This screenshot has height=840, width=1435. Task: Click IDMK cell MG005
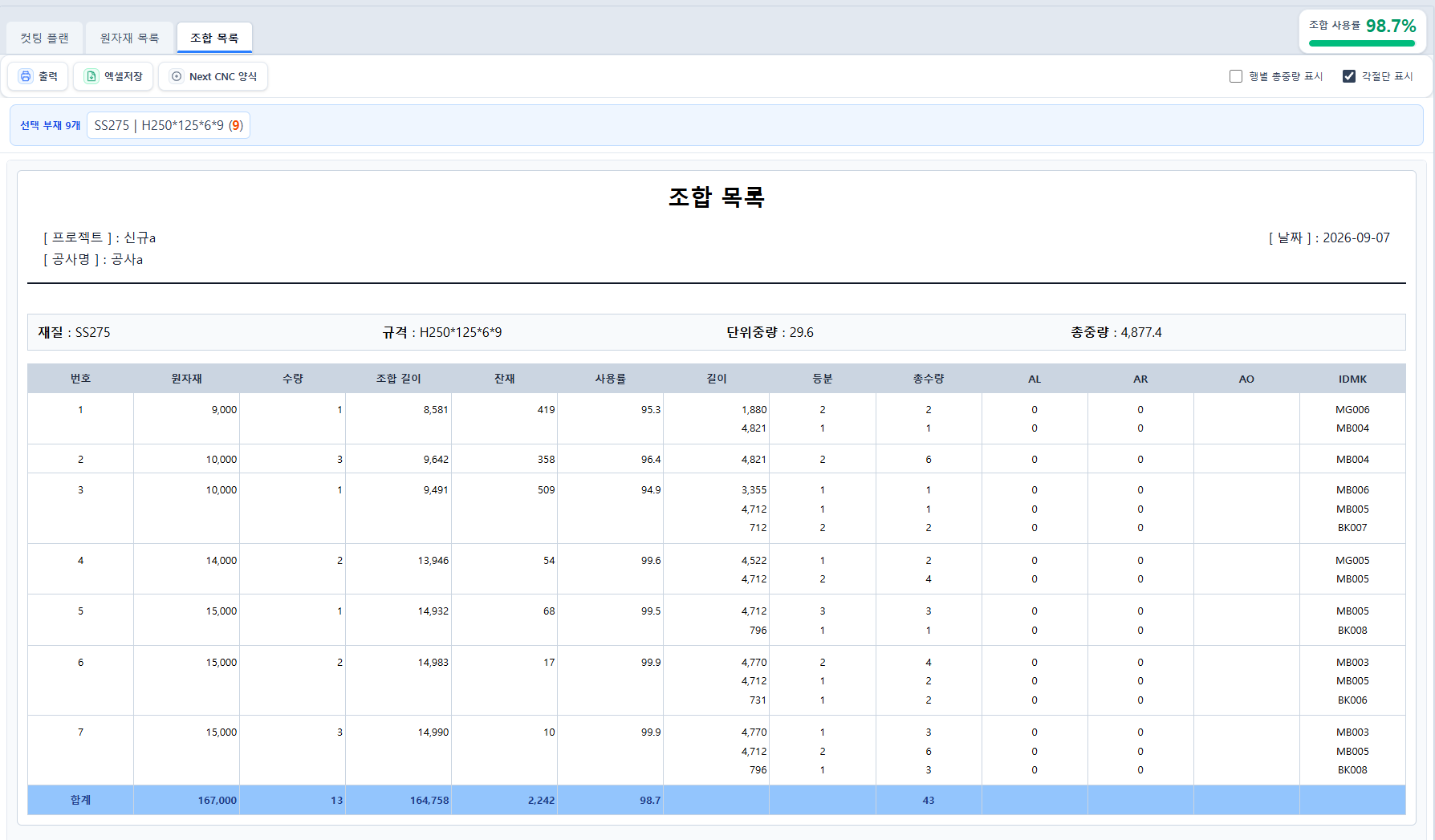point(1352,560)
